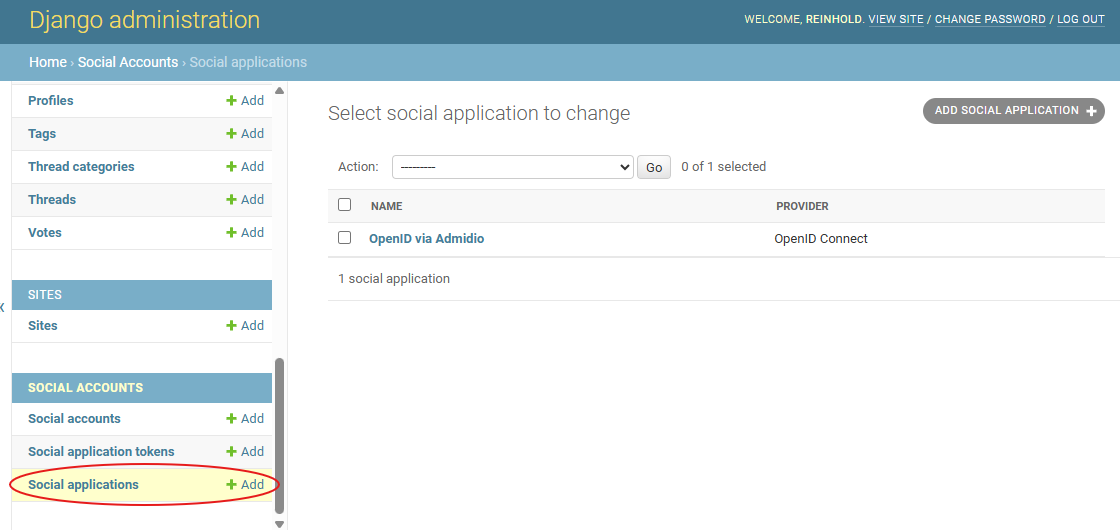Image resolution: width=1120 pixels, height=530 pixels.
Task: Click the sidebar scrollbar down arrow
Action: coord(279,523)
